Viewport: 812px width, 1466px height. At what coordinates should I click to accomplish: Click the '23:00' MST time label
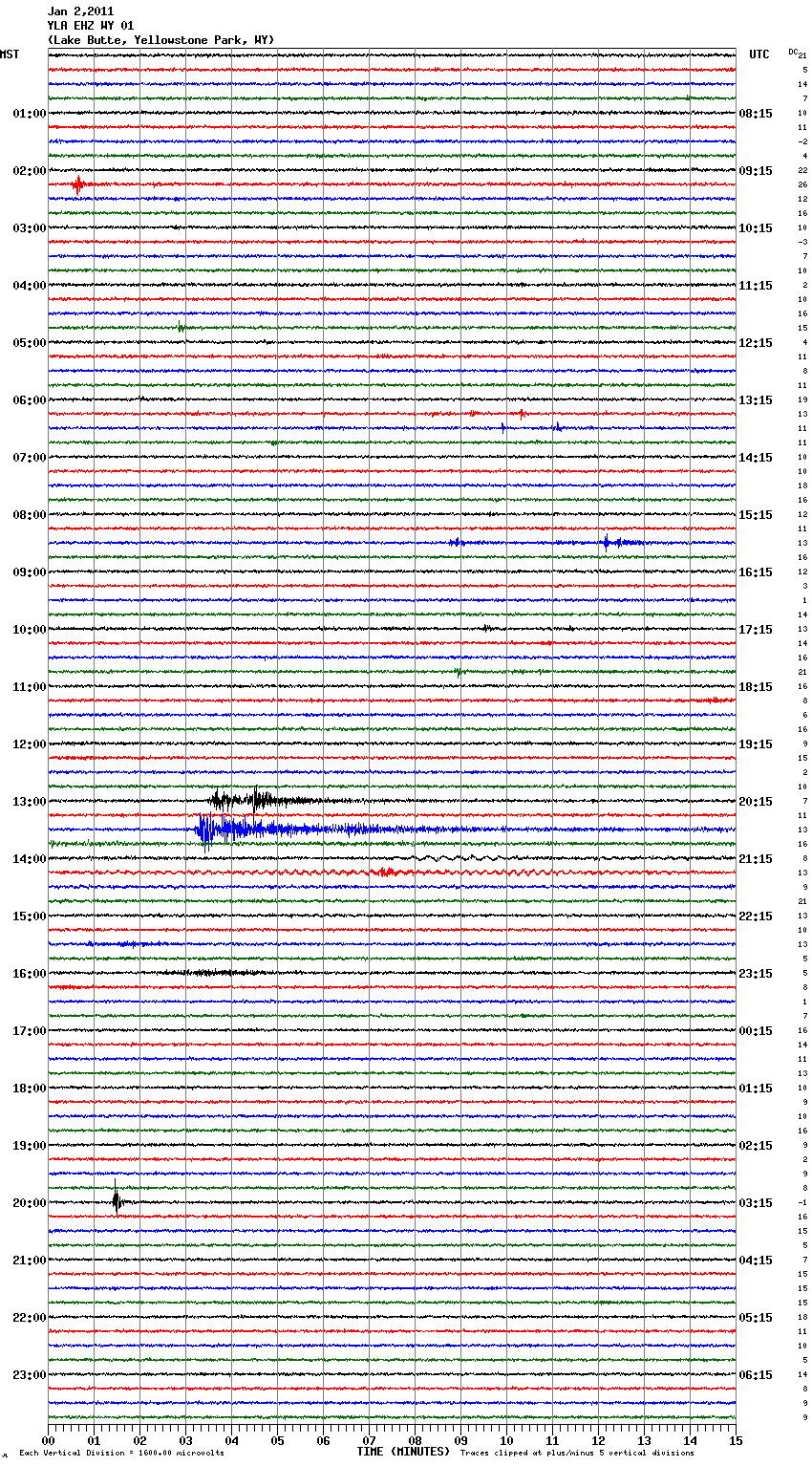click(x=30, y=1375)
